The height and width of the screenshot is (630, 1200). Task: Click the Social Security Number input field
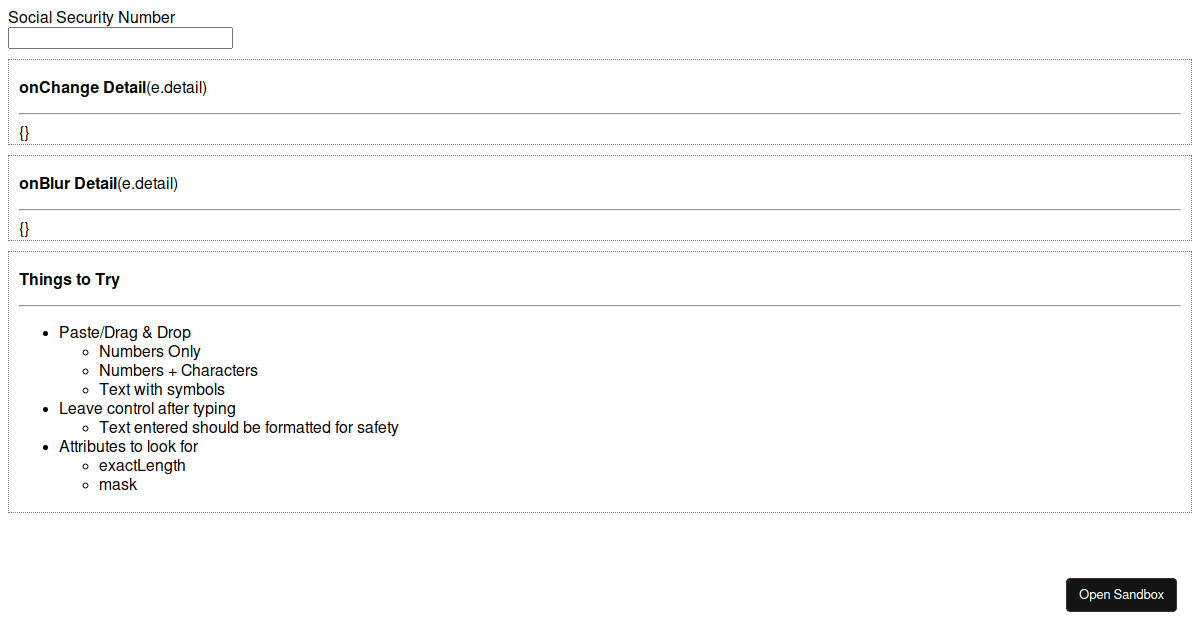[x=120, y=38]
